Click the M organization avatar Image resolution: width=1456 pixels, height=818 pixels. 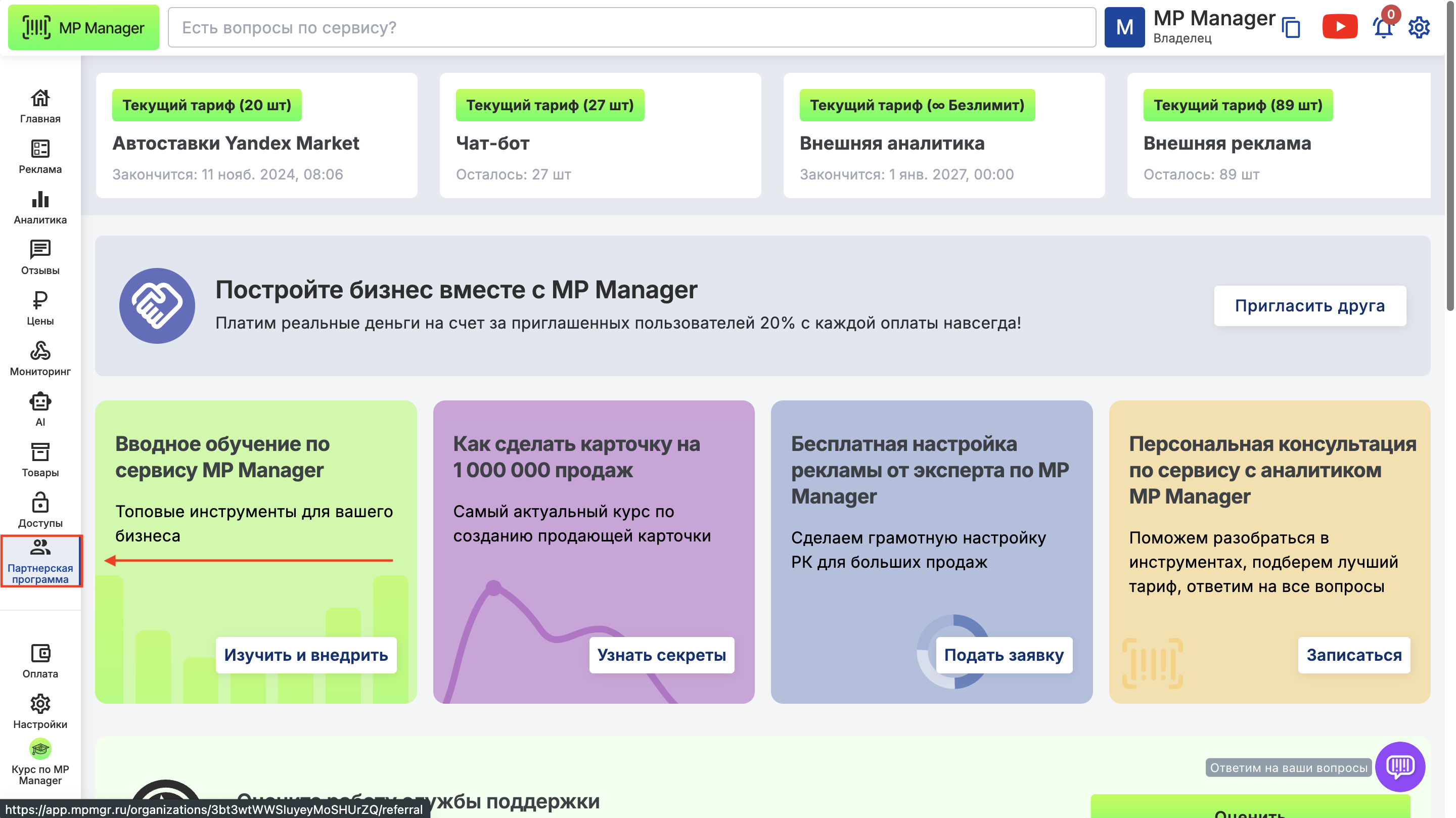1124,27
